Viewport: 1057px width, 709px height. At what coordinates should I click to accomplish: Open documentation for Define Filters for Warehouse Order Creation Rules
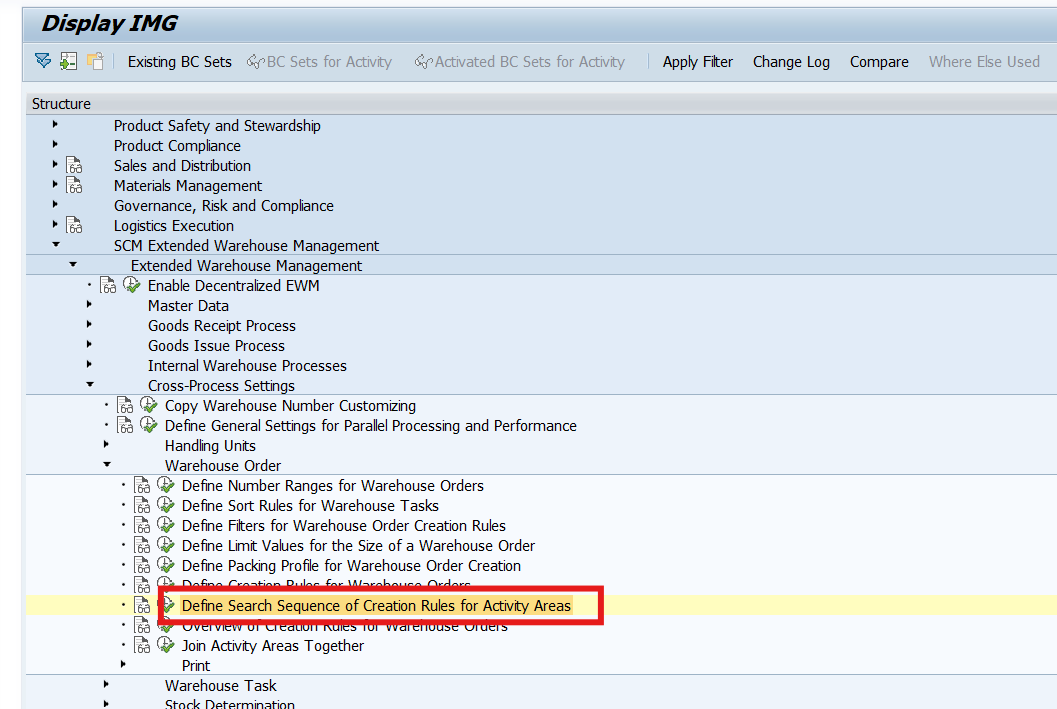coord(142,526)
